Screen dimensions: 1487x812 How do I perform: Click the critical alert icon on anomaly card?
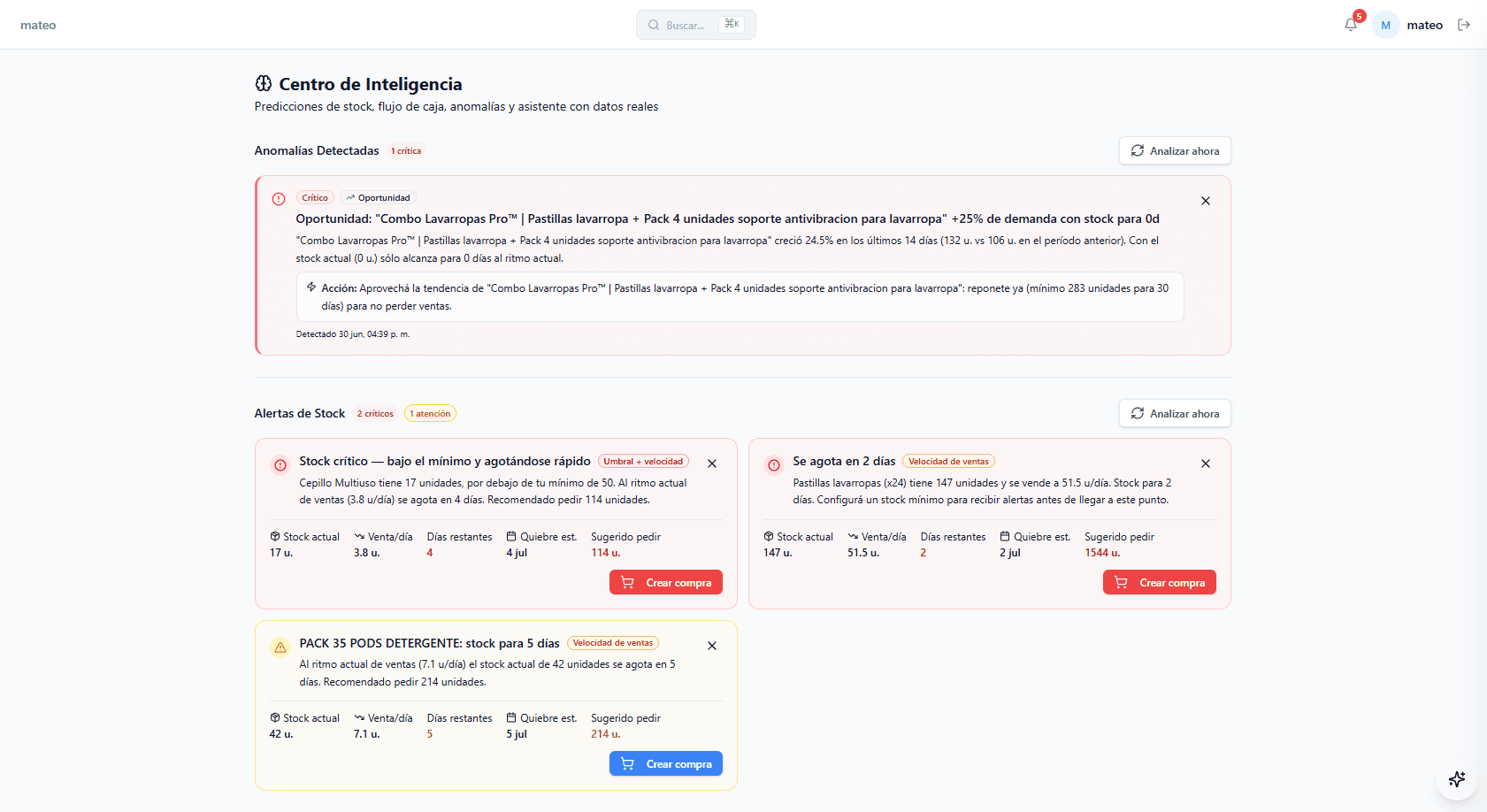pos(279,199)
